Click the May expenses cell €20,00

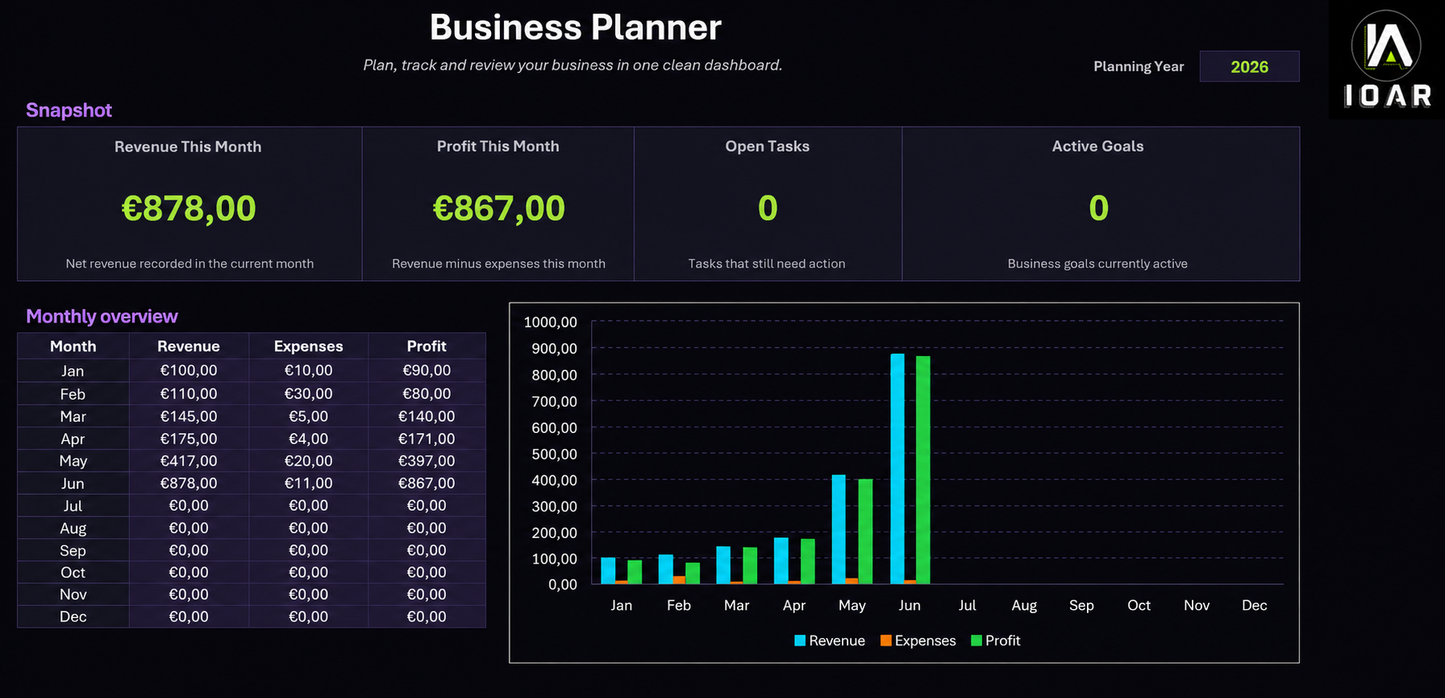click(x=308, y=461)
